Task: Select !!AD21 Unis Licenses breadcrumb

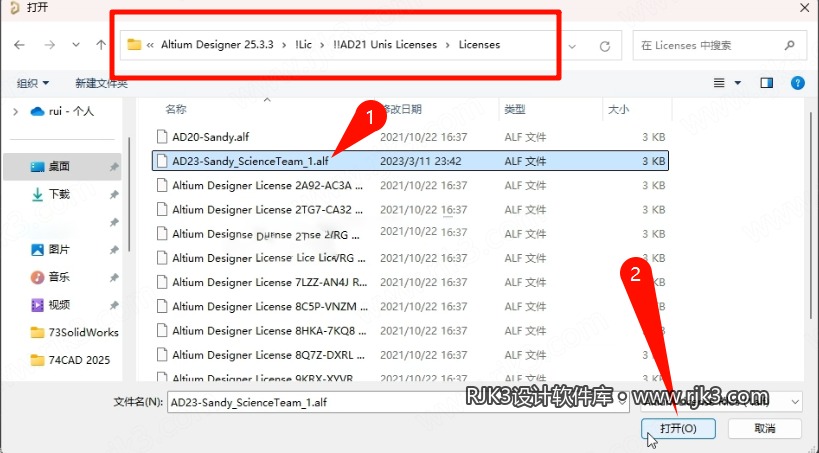Action: (x=385, y=44)
